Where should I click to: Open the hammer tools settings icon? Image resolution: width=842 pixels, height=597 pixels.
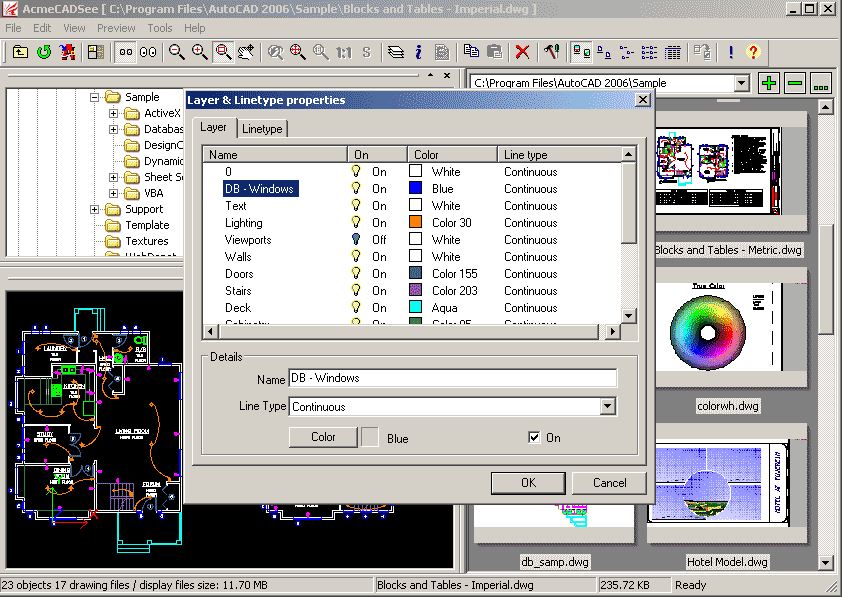[551, 52]
